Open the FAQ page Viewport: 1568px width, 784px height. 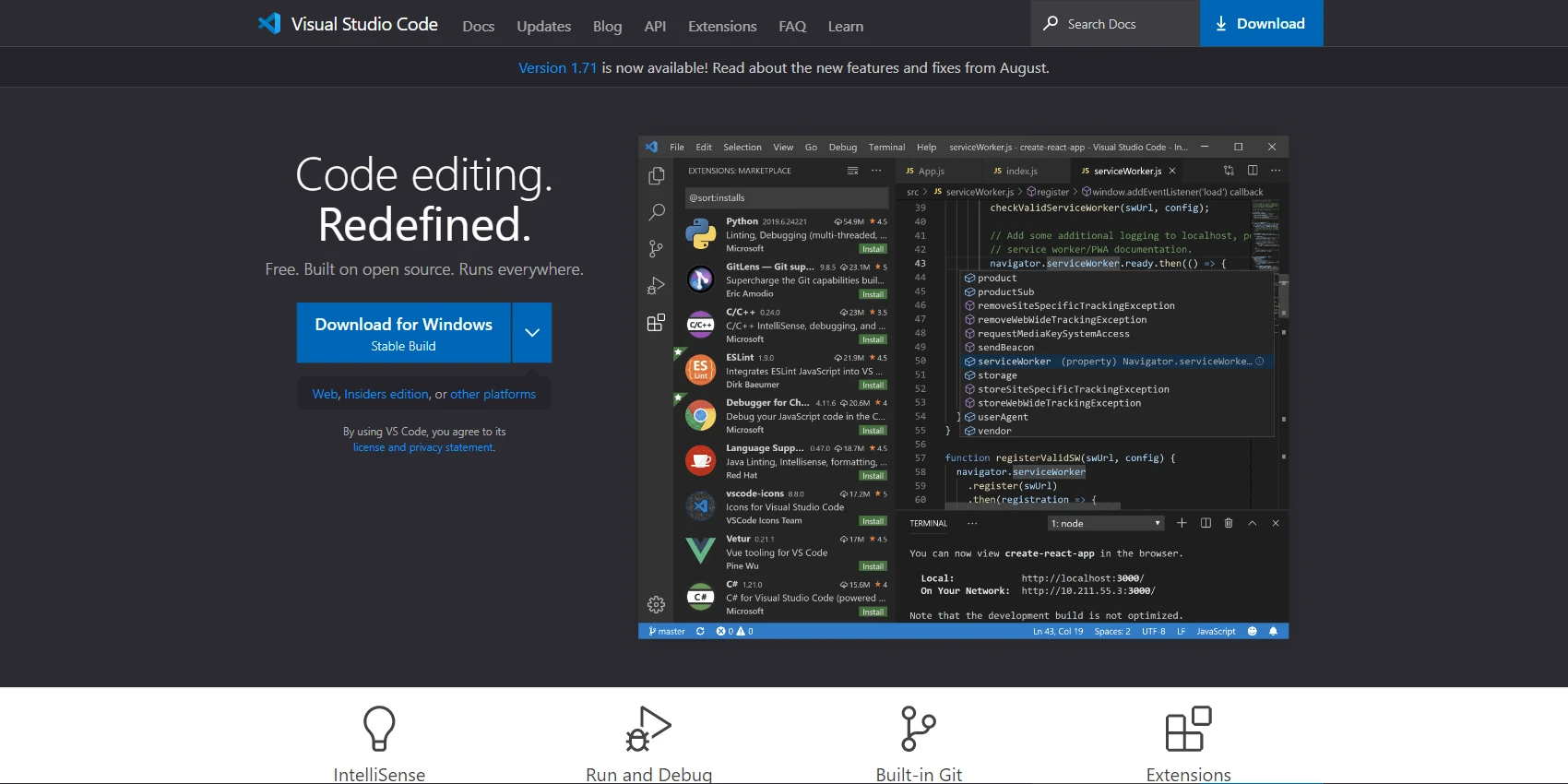pyautogui.click(x=792, y=26)
